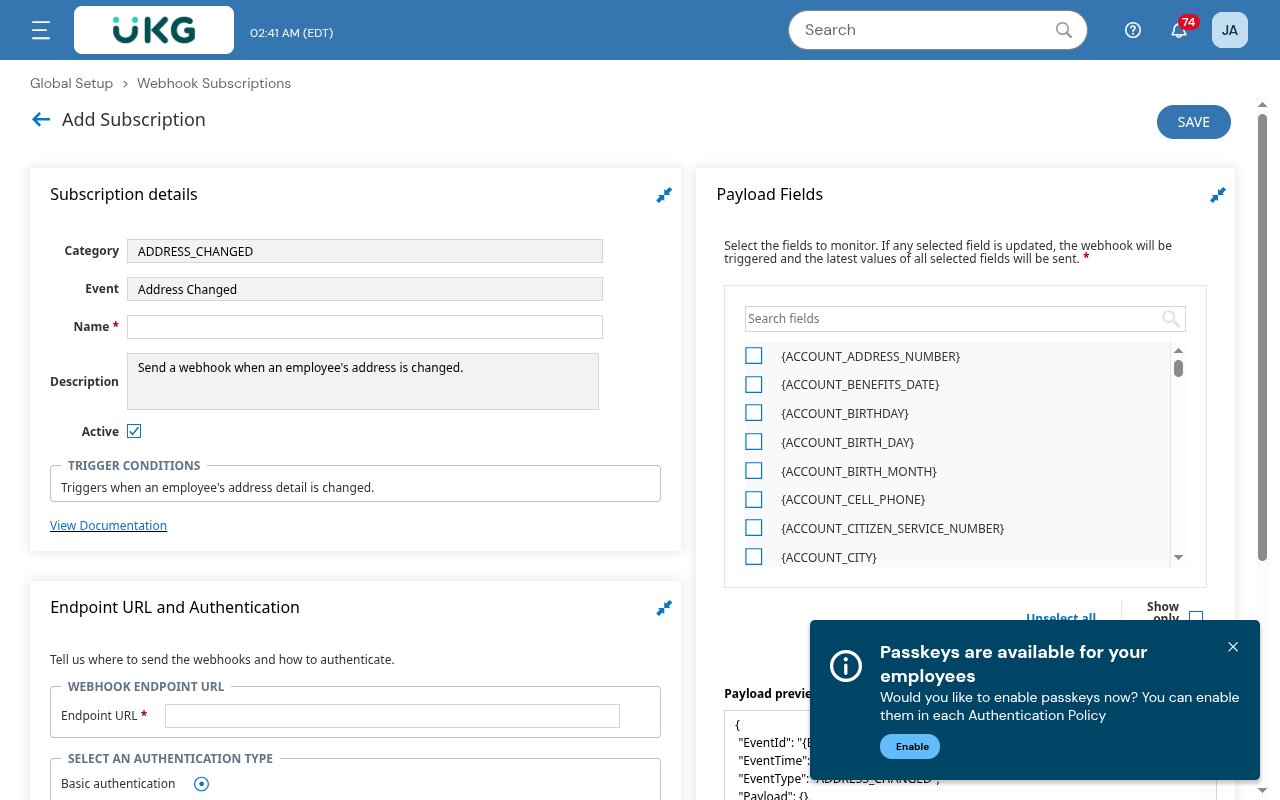1280x800 pixels.
Task: Open the View Documentation link
Action: pyautogui.click(x=108, y=526)
